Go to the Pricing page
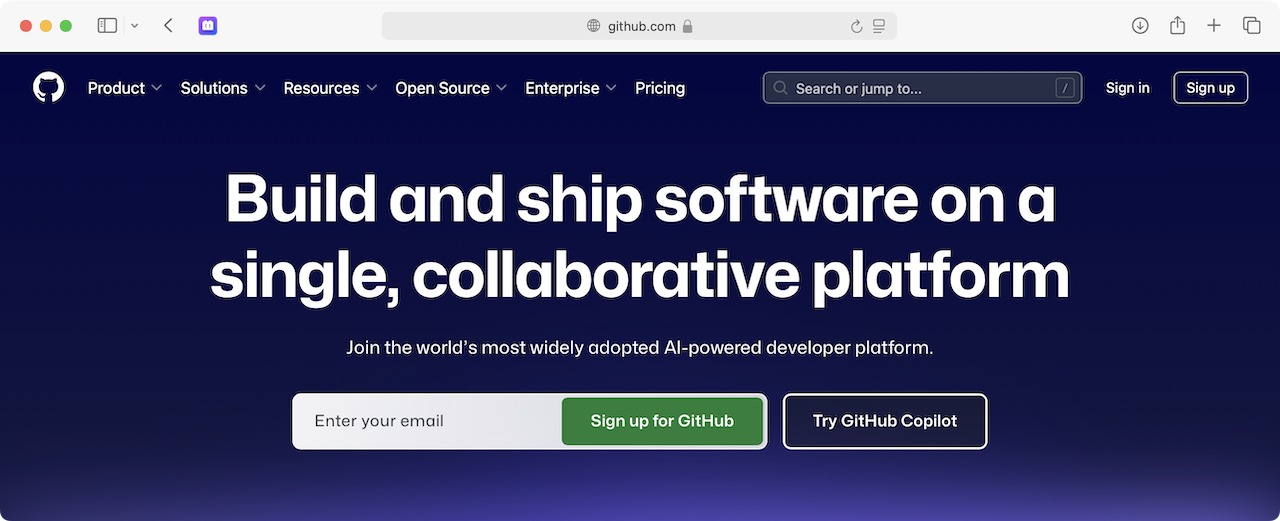1280x521 pixels. [660, 88]
